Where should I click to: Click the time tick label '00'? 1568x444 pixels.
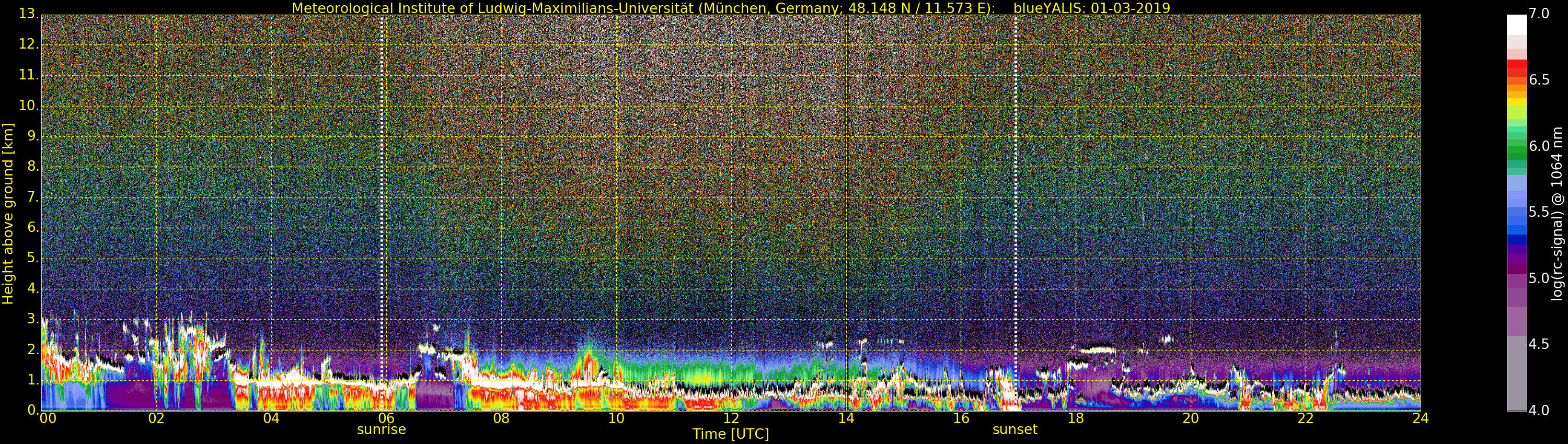pyautogui.click(x=48, y=418)
